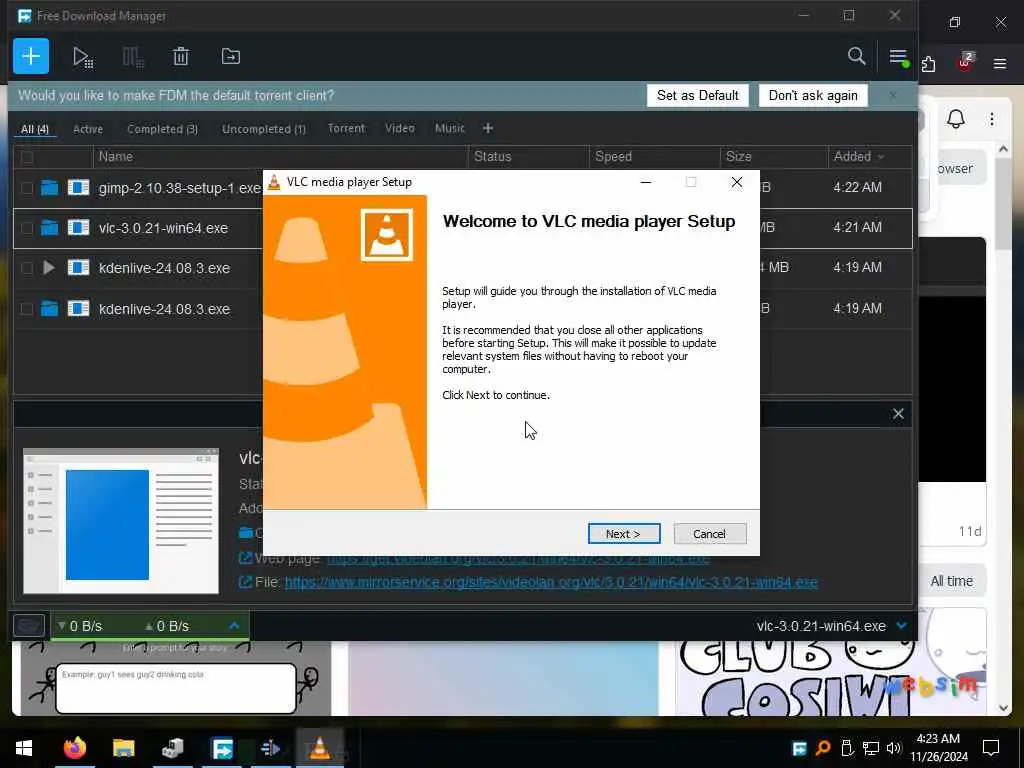Open the Added column sort dropdown arrow
Image resolution: width=1024 pixels, height=768 pixels.
(x=880, y=157)
